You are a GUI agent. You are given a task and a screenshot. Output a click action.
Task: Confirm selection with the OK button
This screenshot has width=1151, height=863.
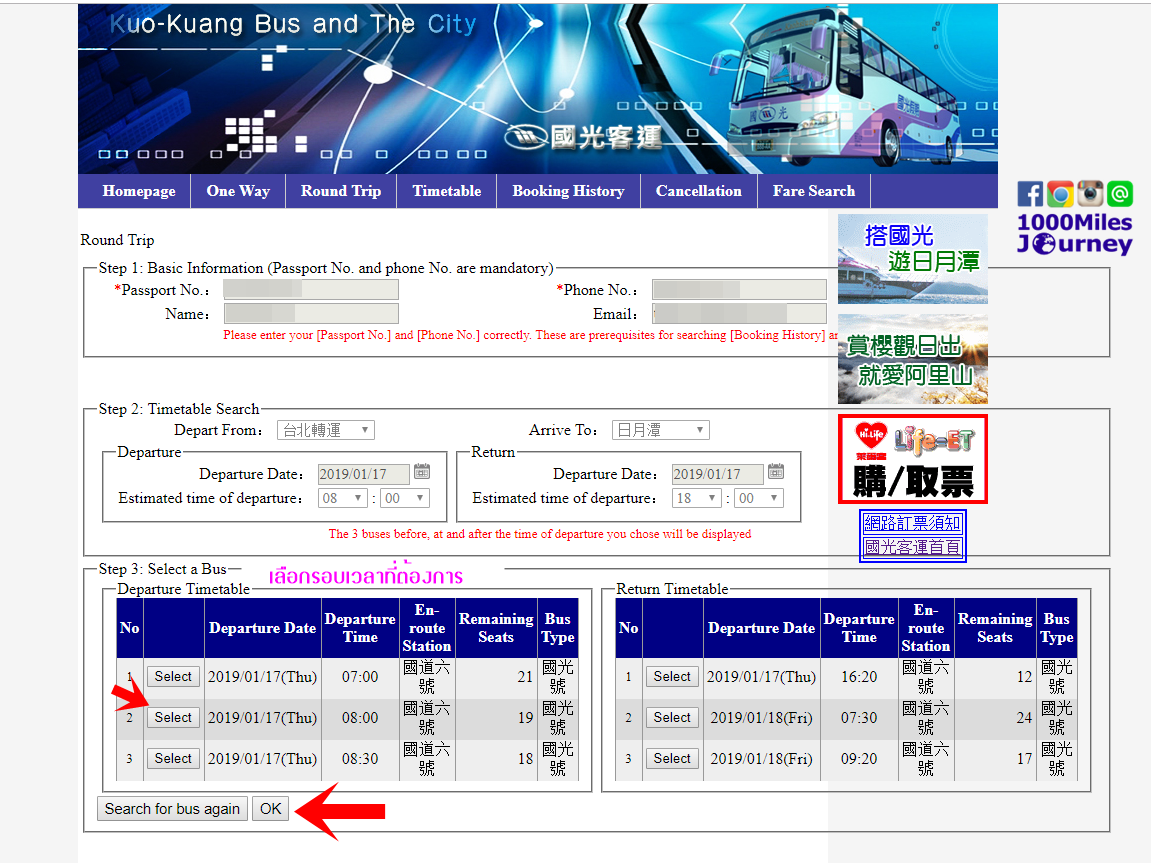[x=270, y=809]
